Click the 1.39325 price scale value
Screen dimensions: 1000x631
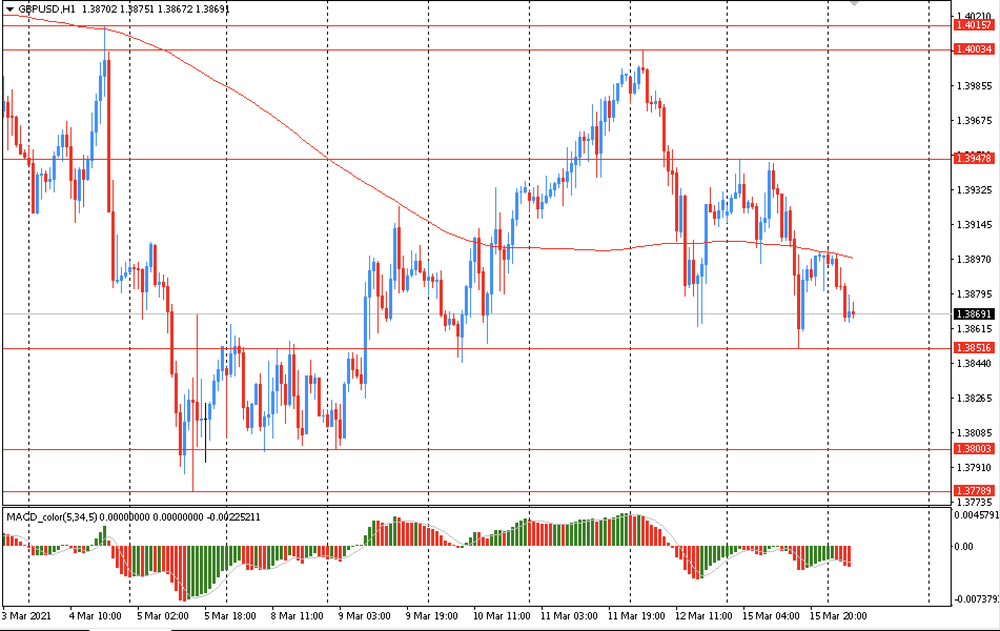[x=975, y=190]
